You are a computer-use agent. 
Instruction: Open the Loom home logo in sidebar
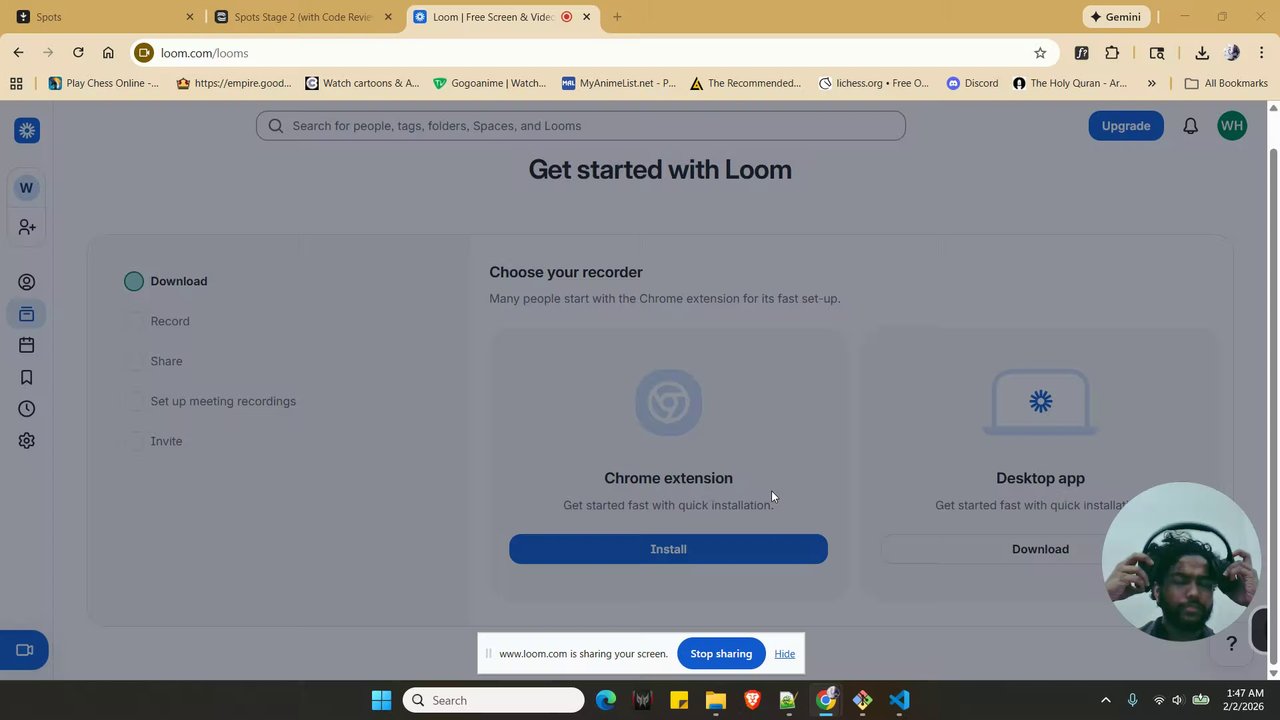pos(27,130)
